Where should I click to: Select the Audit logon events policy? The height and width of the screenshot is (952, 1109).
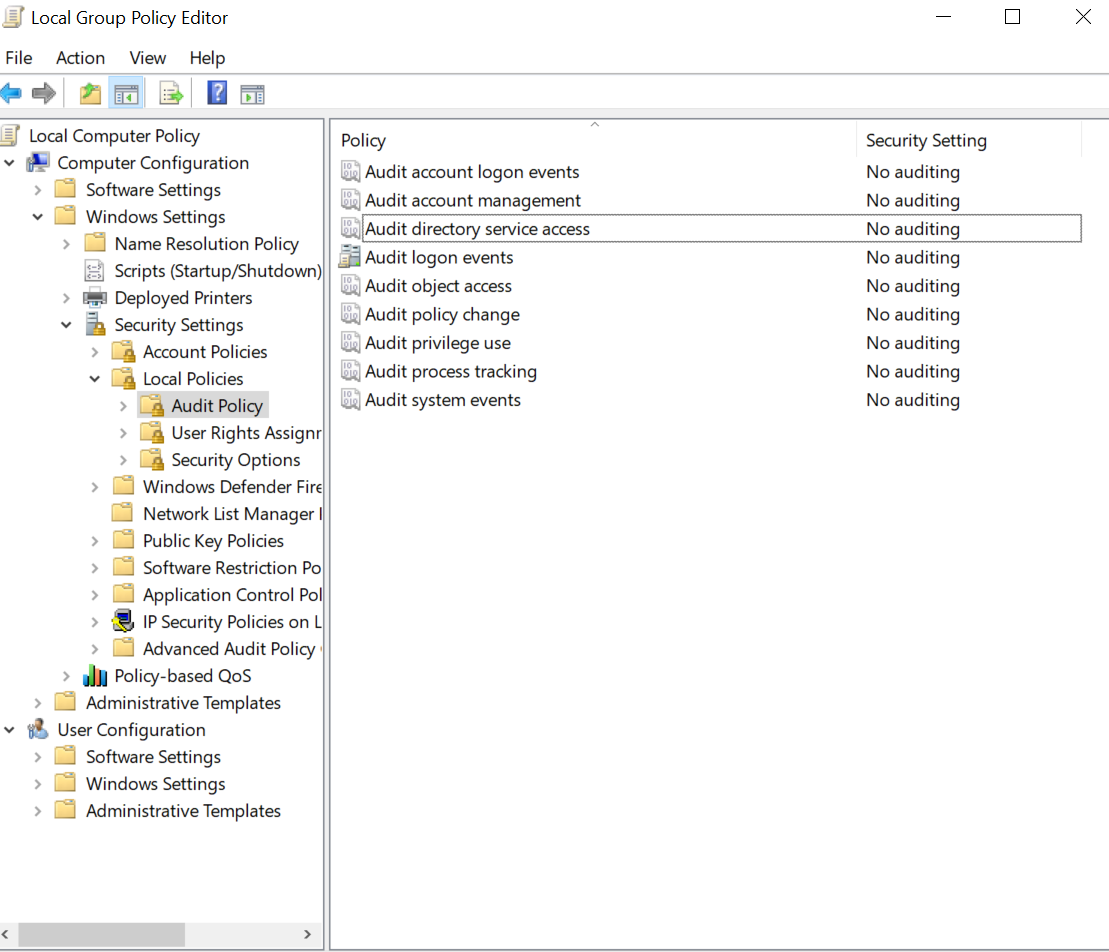[x=439, y=257]
